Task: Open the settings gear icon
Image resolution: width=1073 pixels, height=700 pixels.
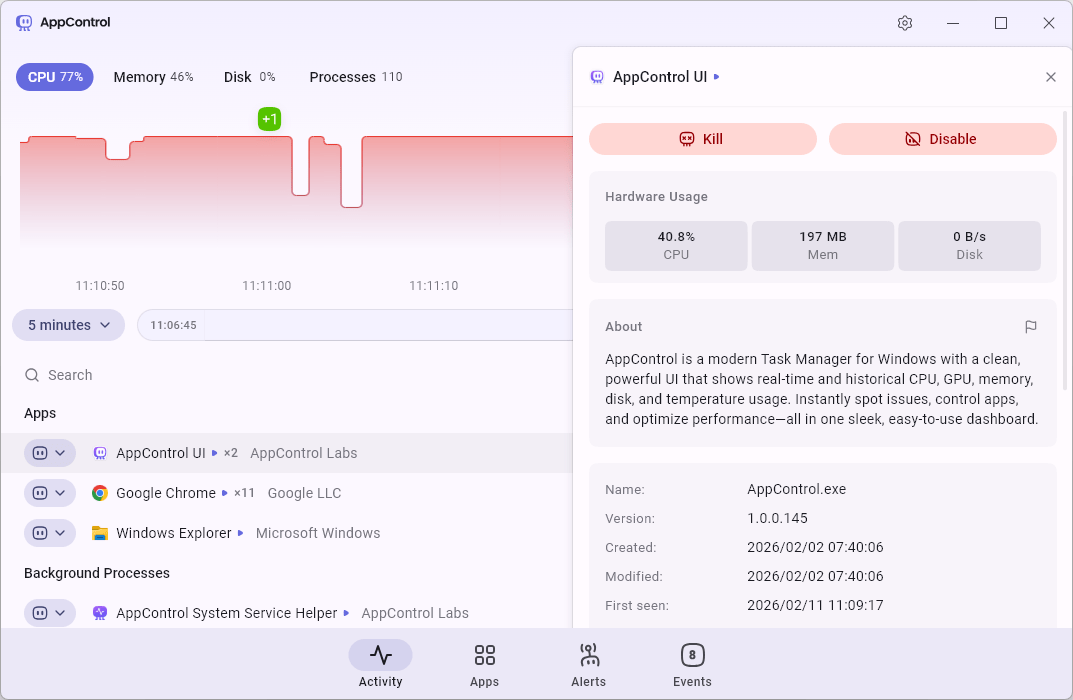Action: point(905,23)
